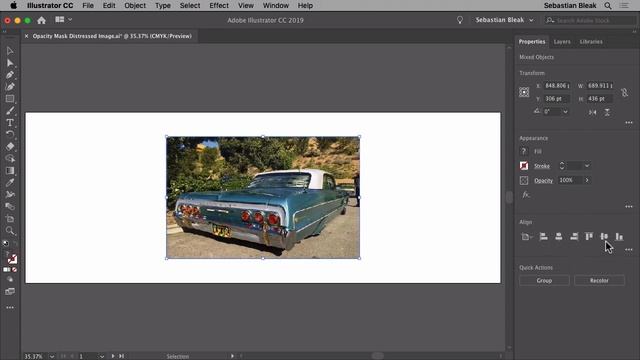Open the Window menu
This screenshot has width=640, height=360.
[276, 6]
